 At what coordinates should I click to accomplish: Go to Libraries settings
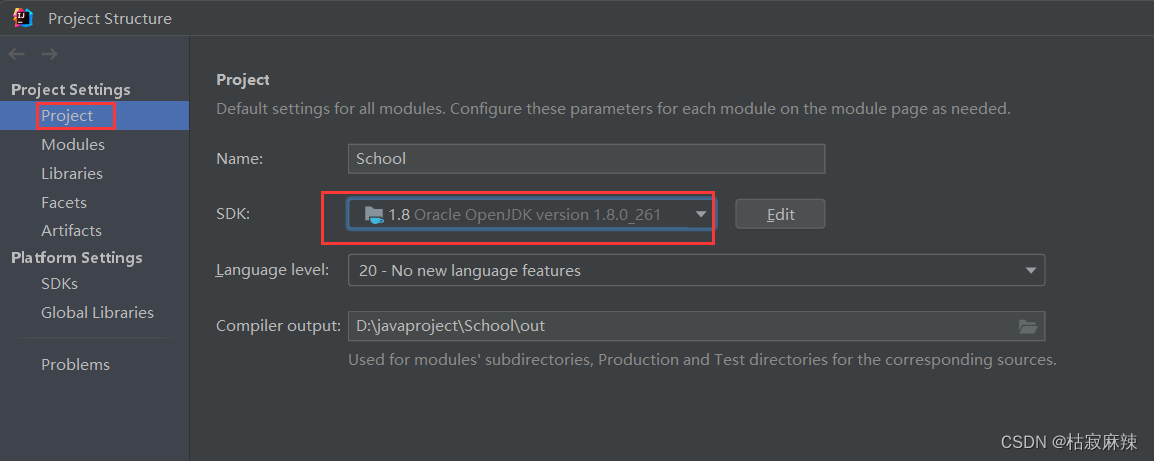(x=72, y=174)
